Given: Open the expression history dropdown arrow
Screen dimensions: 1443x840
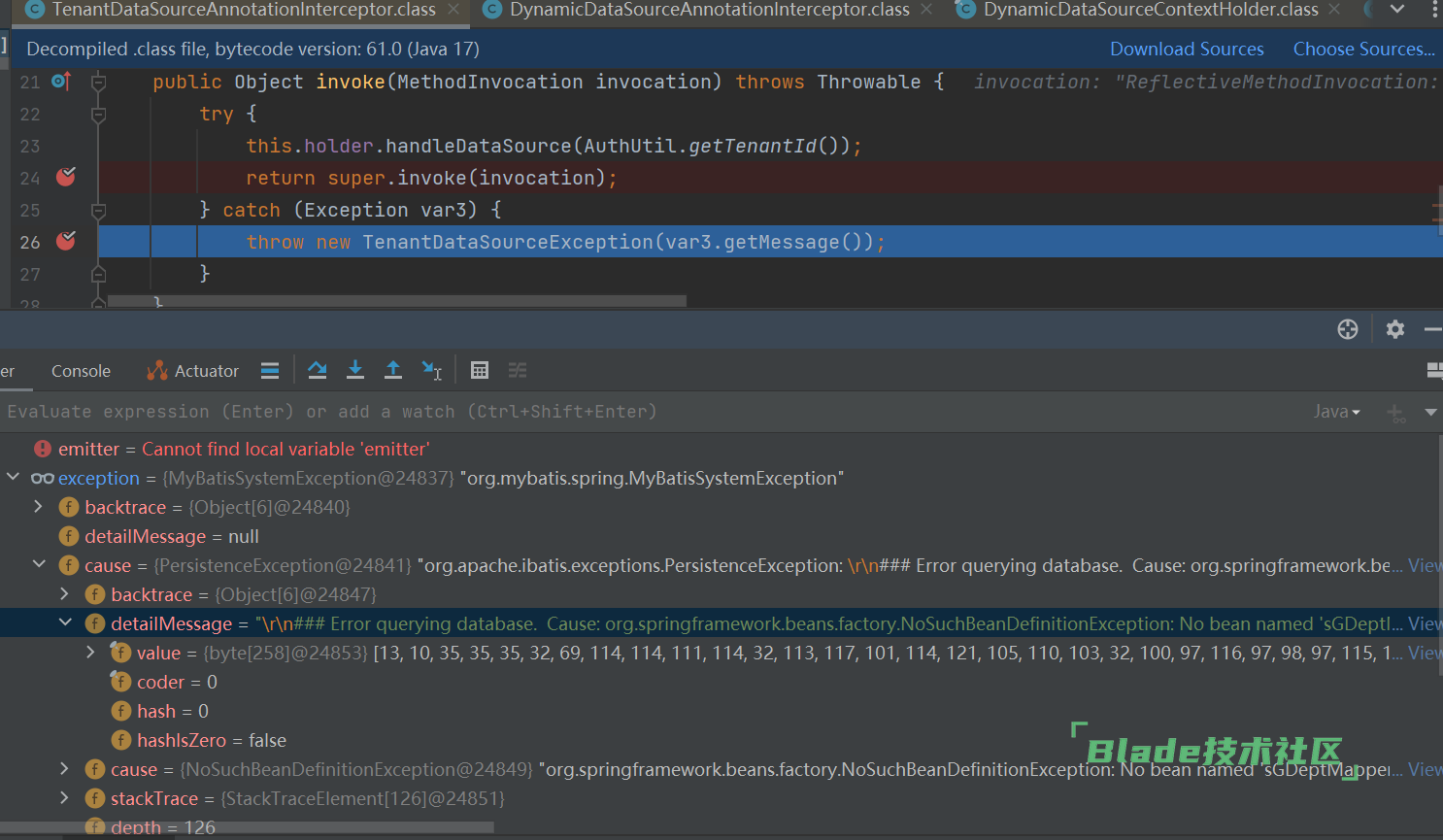Looking at the screenshot, I should [1430, 413].
